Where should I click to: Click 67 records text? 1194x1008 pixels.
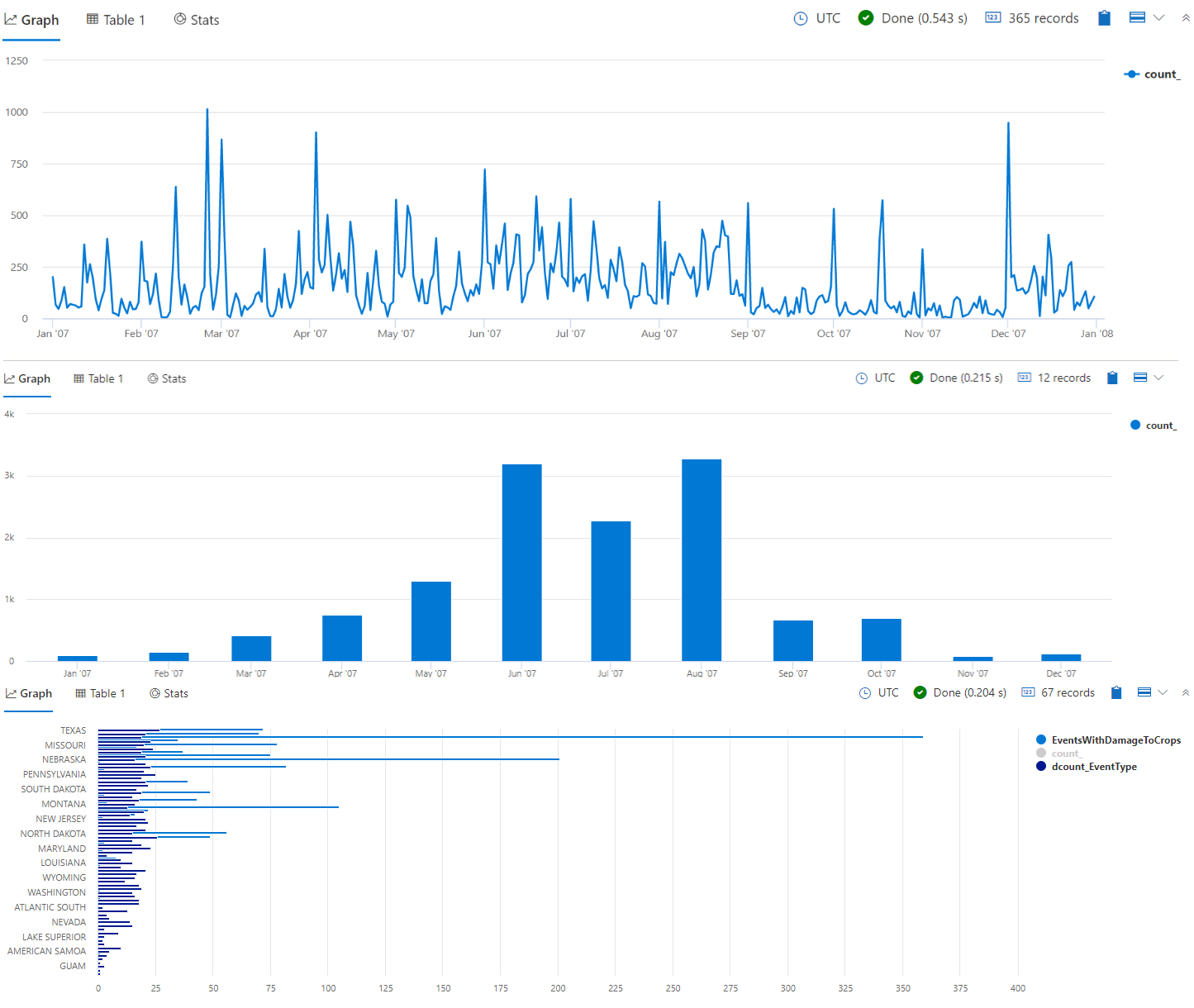pyautogui.click(x=1068, y=692)
